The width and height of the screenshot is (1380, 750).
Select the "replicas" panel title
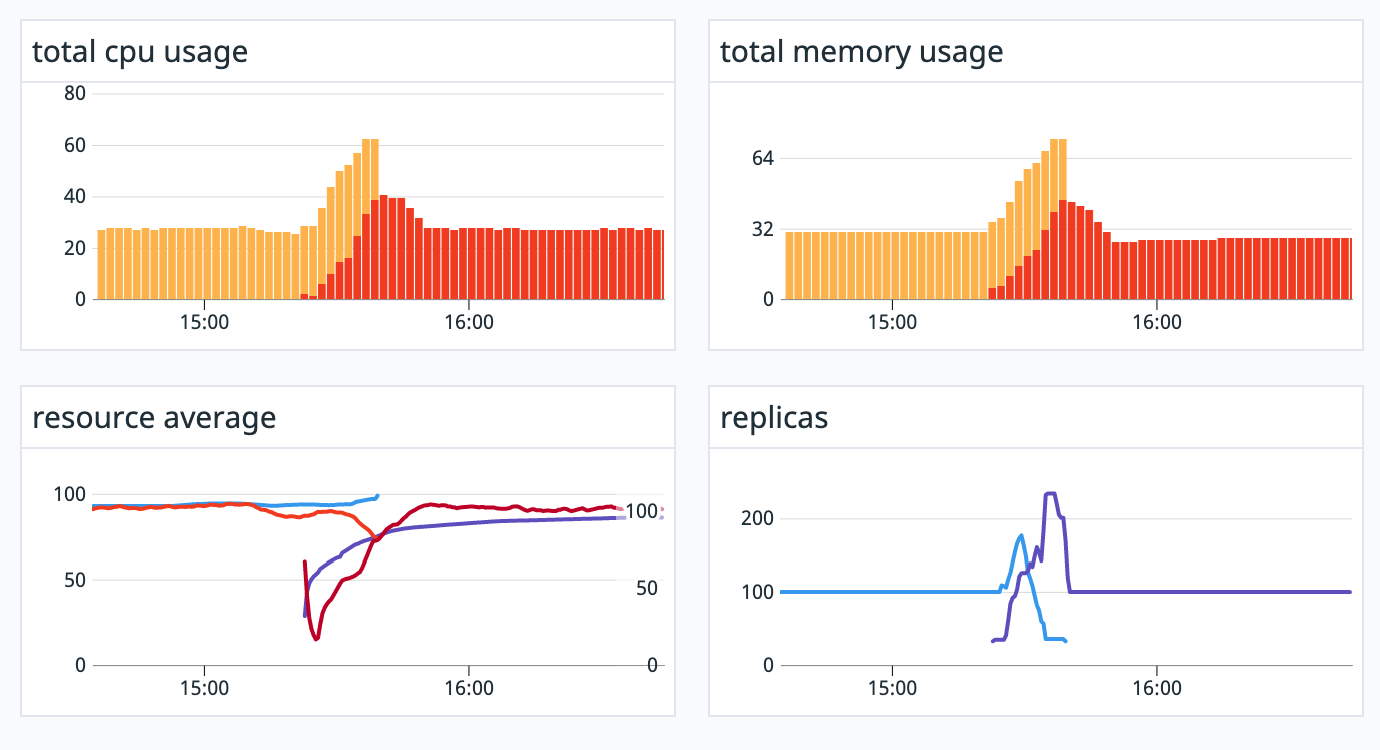point(774,418)
